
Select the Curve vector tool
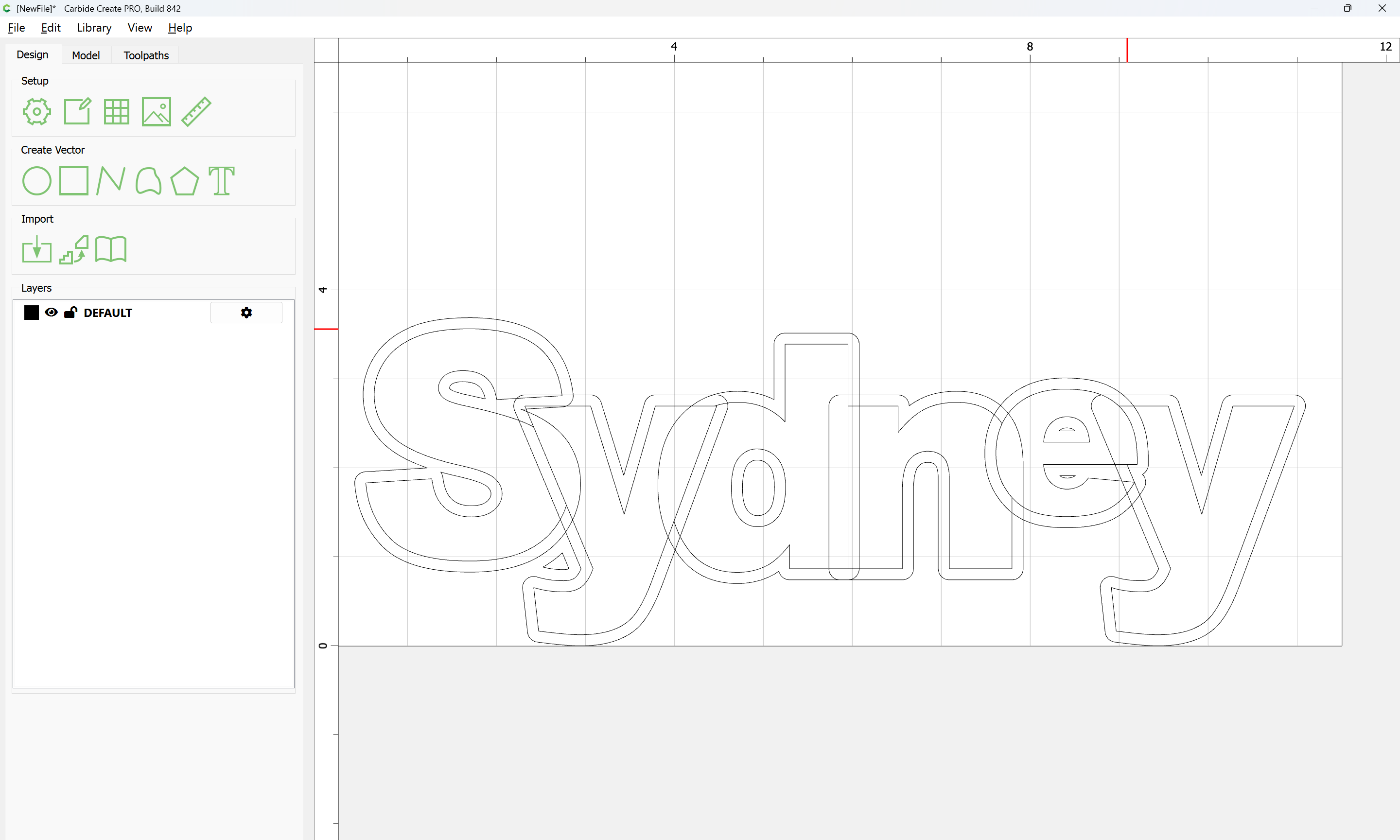tap(148, 181)
